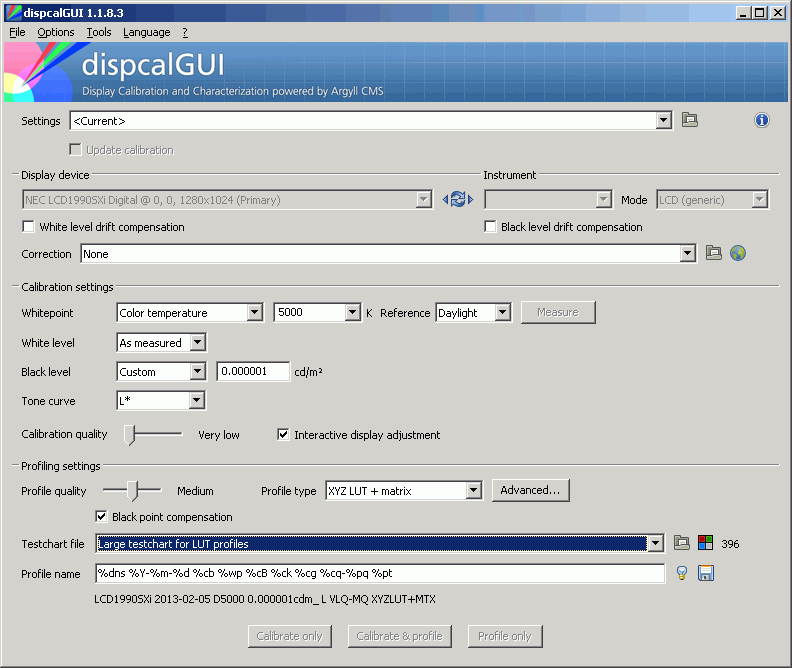Screen dimensions: 792x668
Task: Disable Black point compensation
Action: point(101,516)
